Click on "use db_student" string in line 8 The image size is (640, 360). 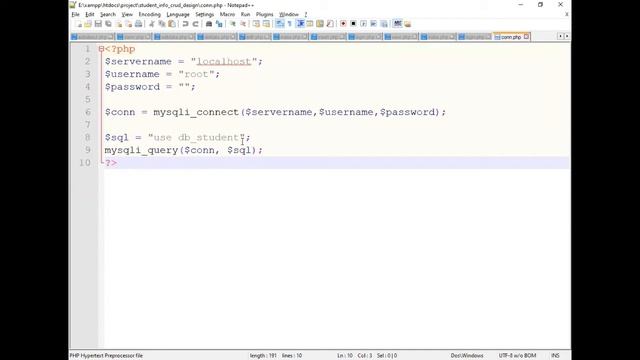tap(196, 137)
